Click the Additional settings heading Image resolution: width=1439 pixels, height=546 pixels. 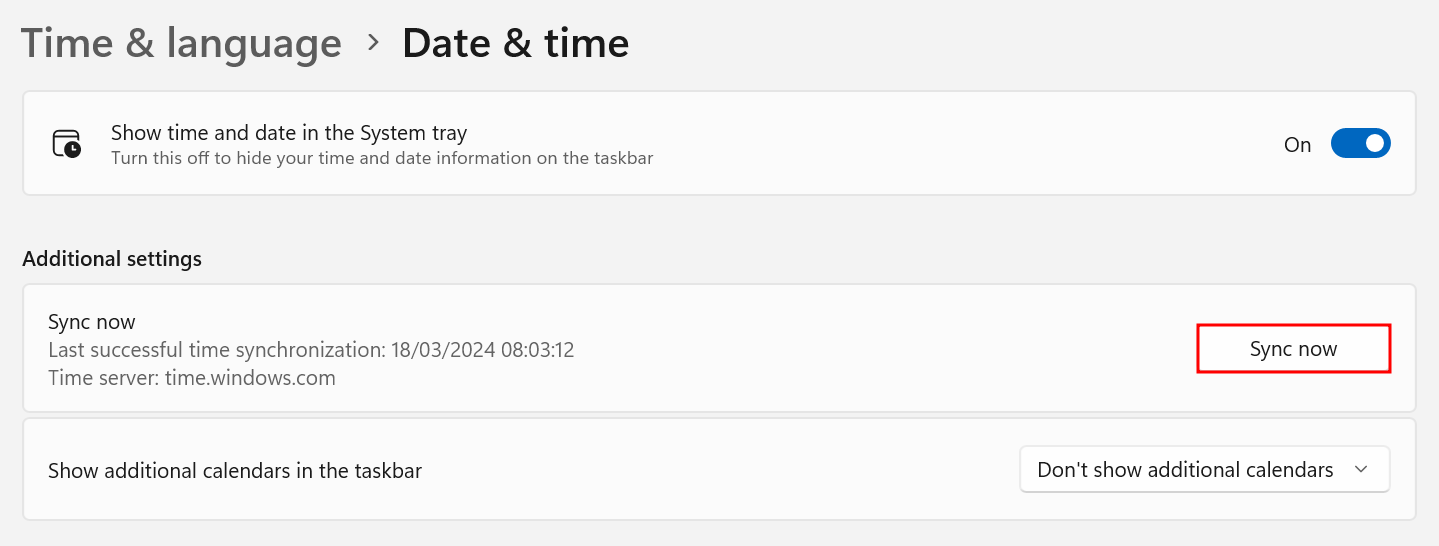pyautogui.click(x=112, y=259)
